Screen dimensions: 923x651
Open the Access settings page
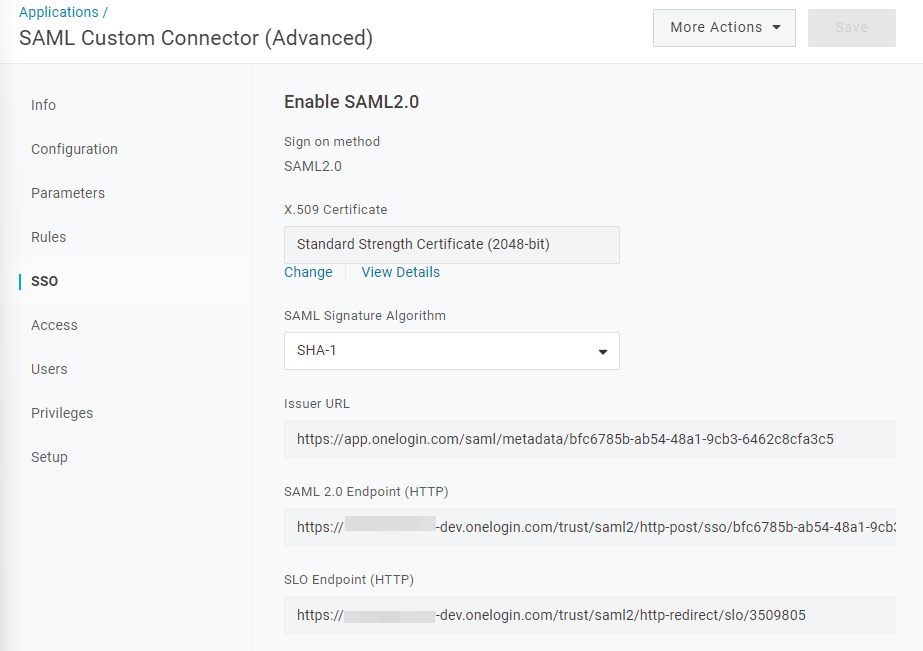coord(54,325)
